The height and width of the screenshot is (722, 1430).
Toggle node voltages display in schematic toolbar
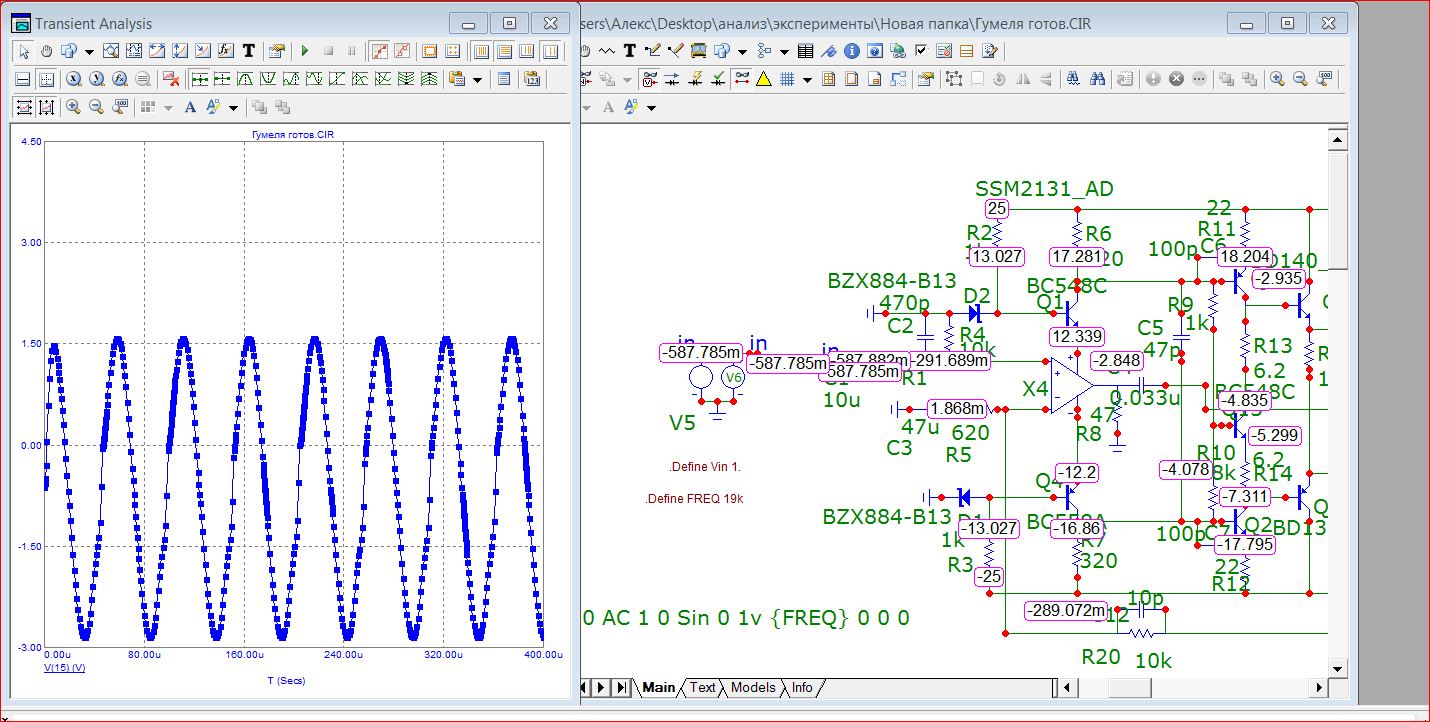point(650,79)
